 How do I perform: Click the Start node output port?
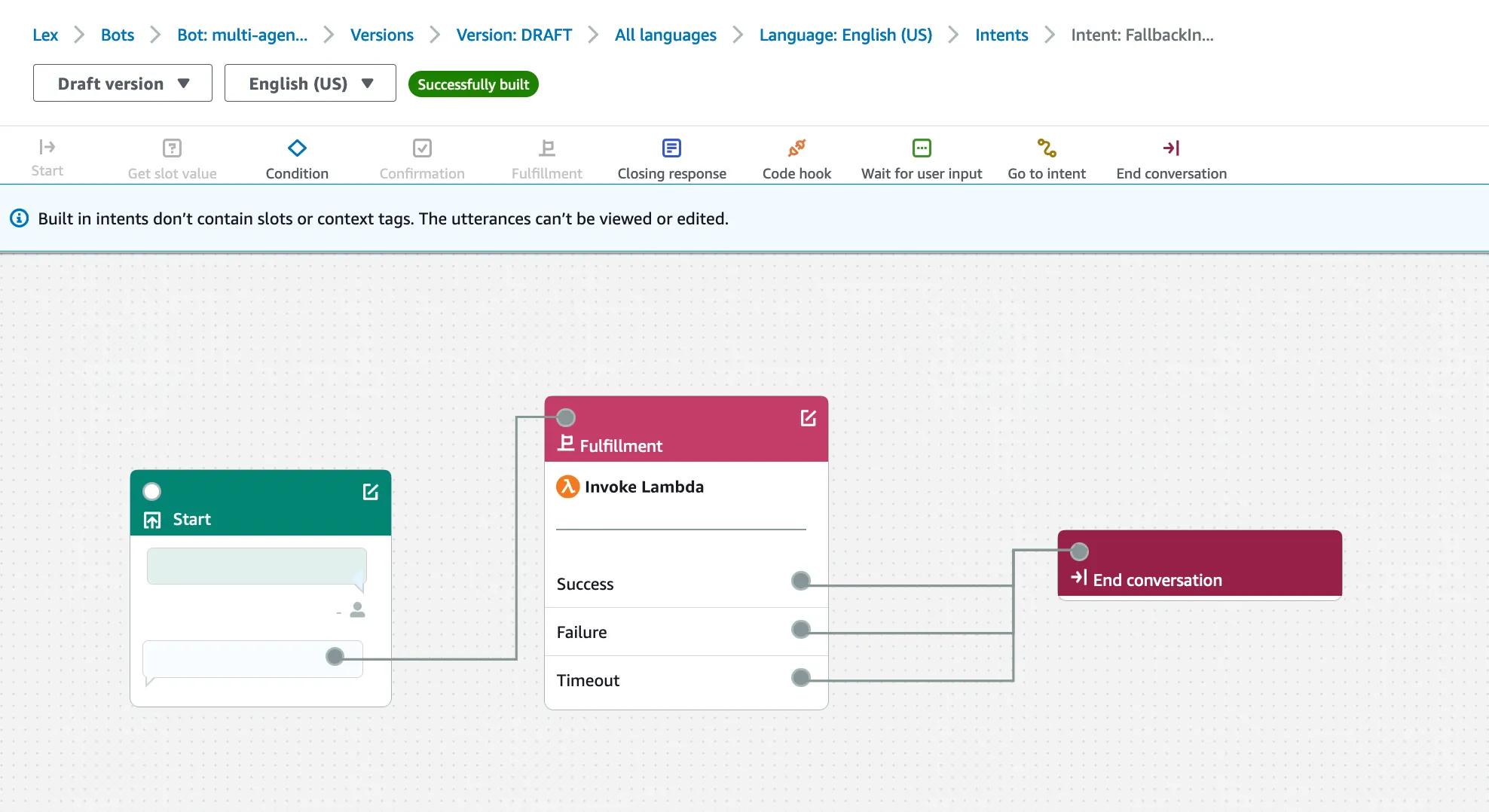(x=335, y=656)
